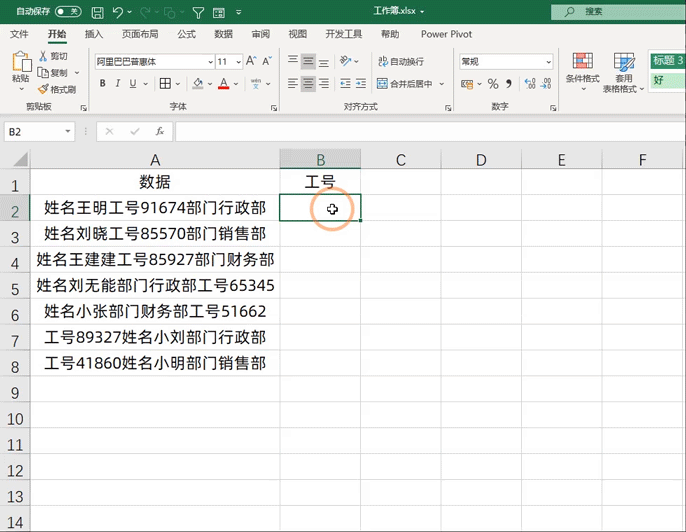Click the 剪切 scissors button
686x532 pixels.
[x=53, y=56]
